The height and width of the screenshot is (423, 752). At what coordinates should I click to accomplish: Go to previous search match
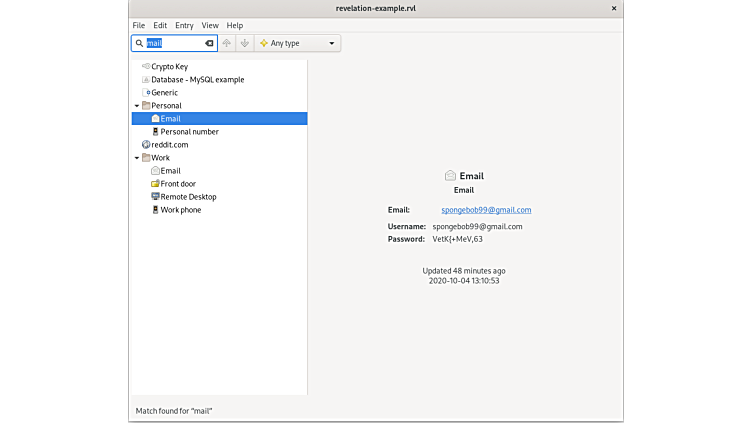[227, 44]
